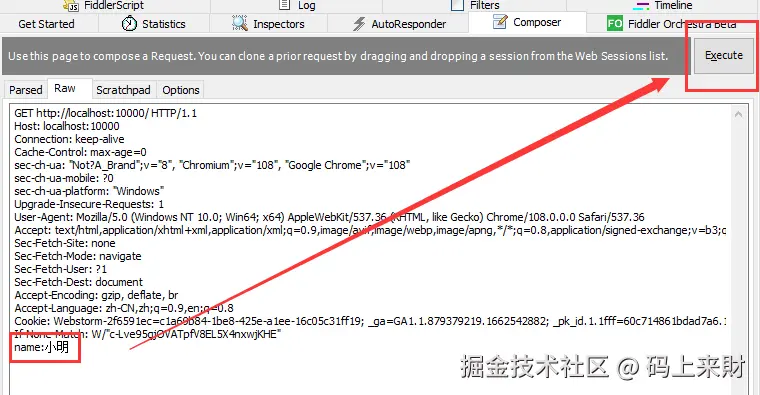Image resolution: width=760 pixels, height=395 pixels.
Task: Select the Composer tab
Action: click(x=527, y=22)
